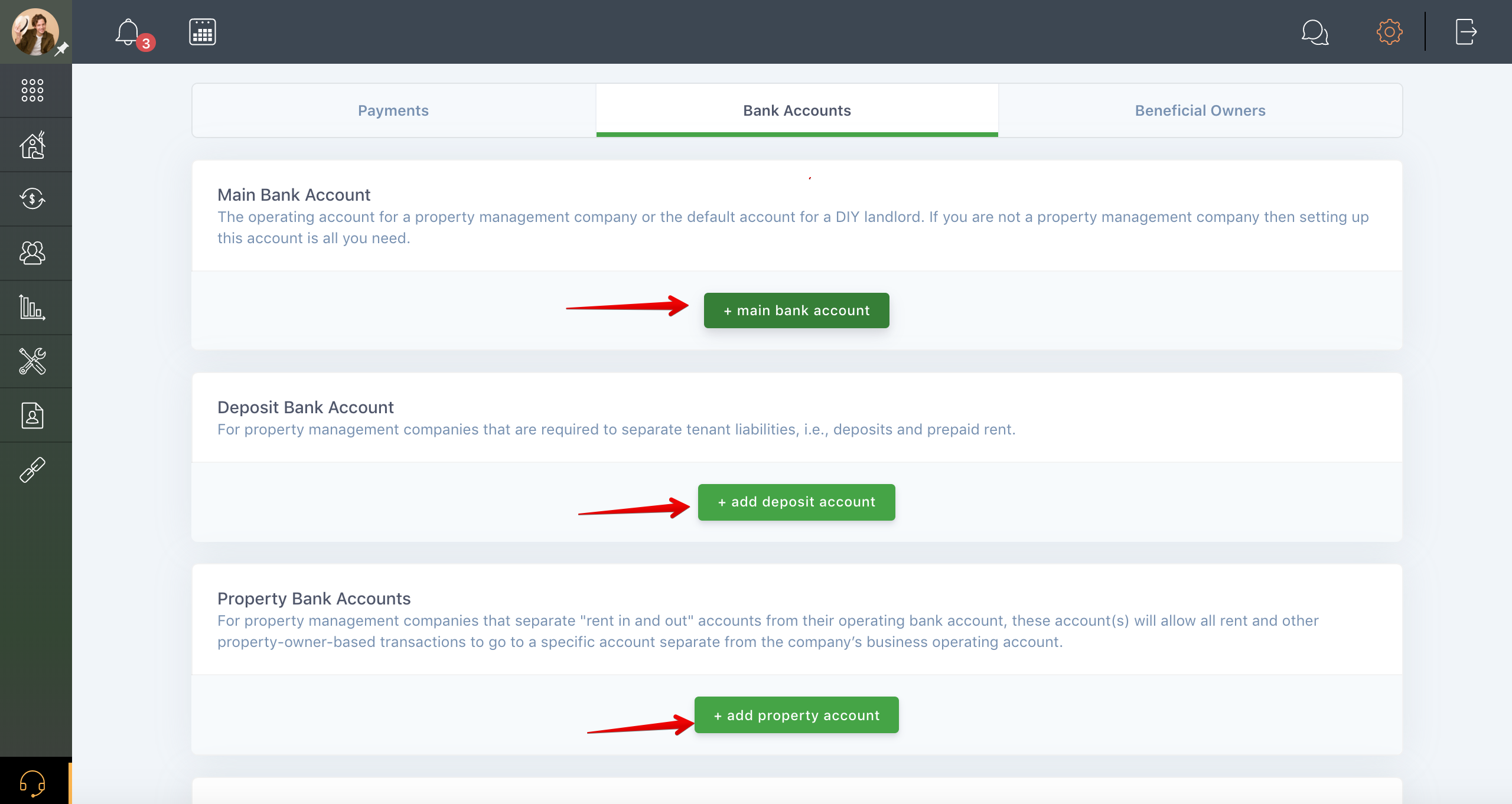Open the chat messages icon

click(1315, 32)
